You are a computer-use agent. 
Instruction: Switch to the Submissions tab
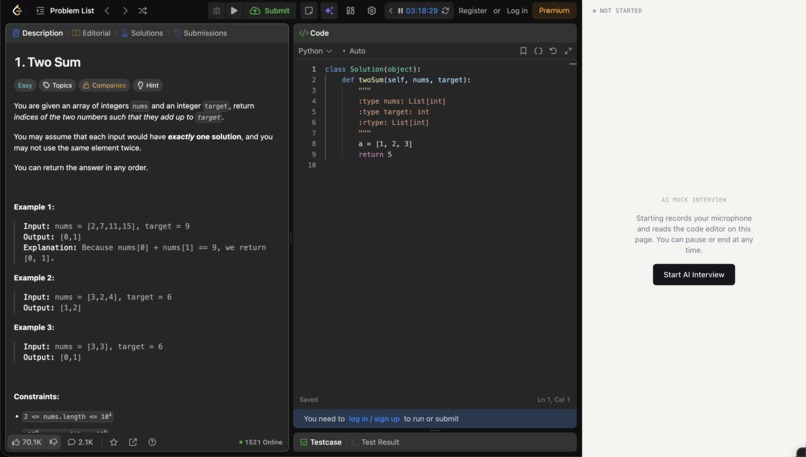pos(200,33)
